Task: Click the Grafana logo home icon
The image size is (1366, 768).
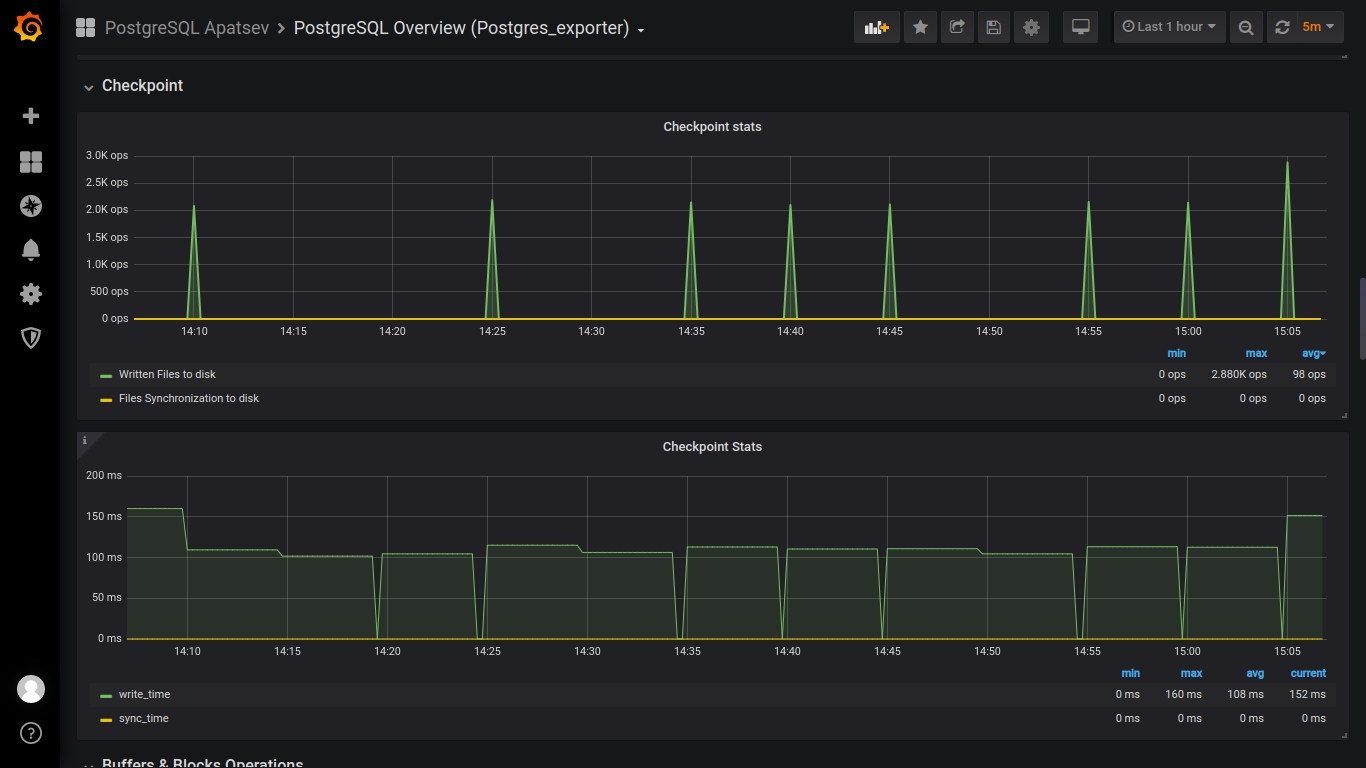Action: point(29,27)
